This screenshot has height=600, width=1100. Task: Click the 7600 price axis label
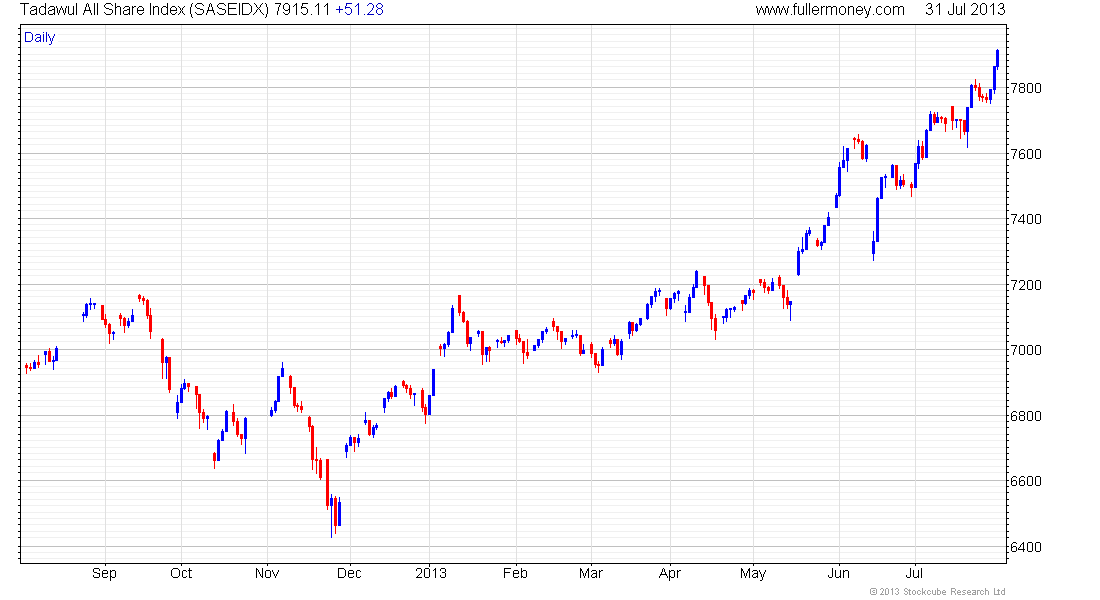(x=1026, y=154)
